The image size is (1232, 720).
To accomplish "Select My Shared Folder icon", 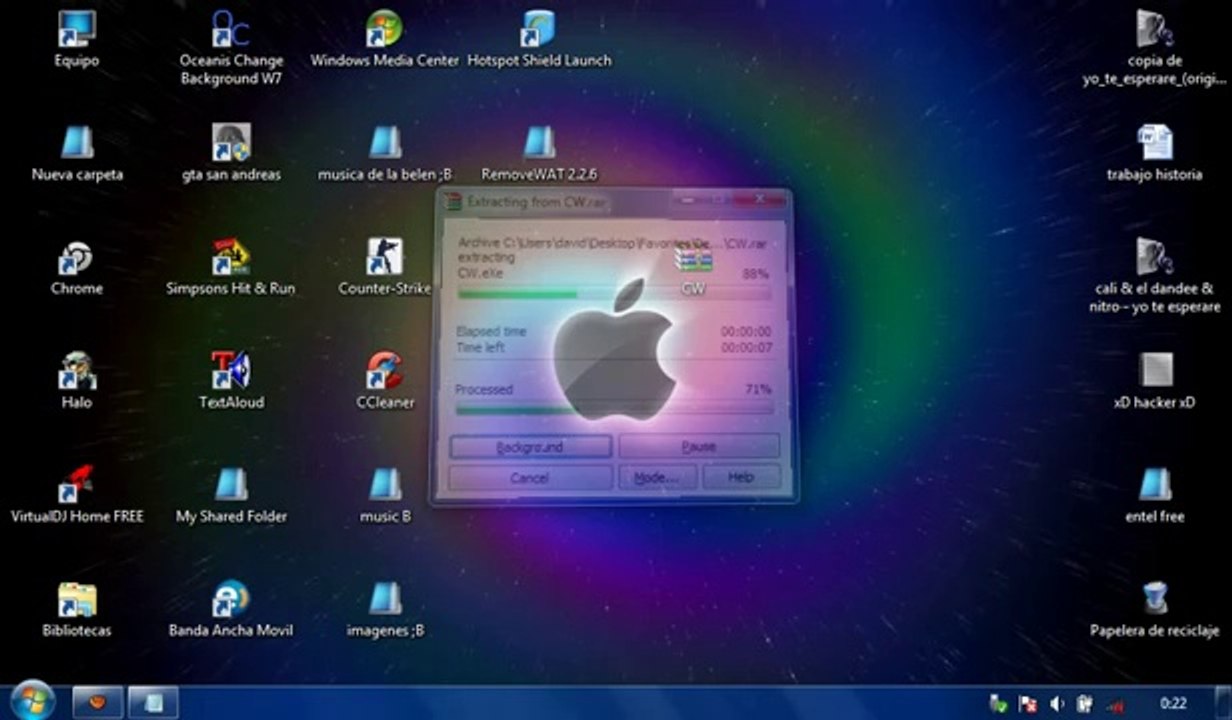I will (x=231, y=496).
